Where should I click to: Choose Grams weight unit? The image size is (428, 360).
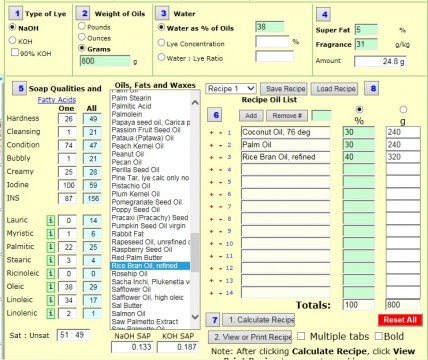pyautogui.click(x=82, y=48)
